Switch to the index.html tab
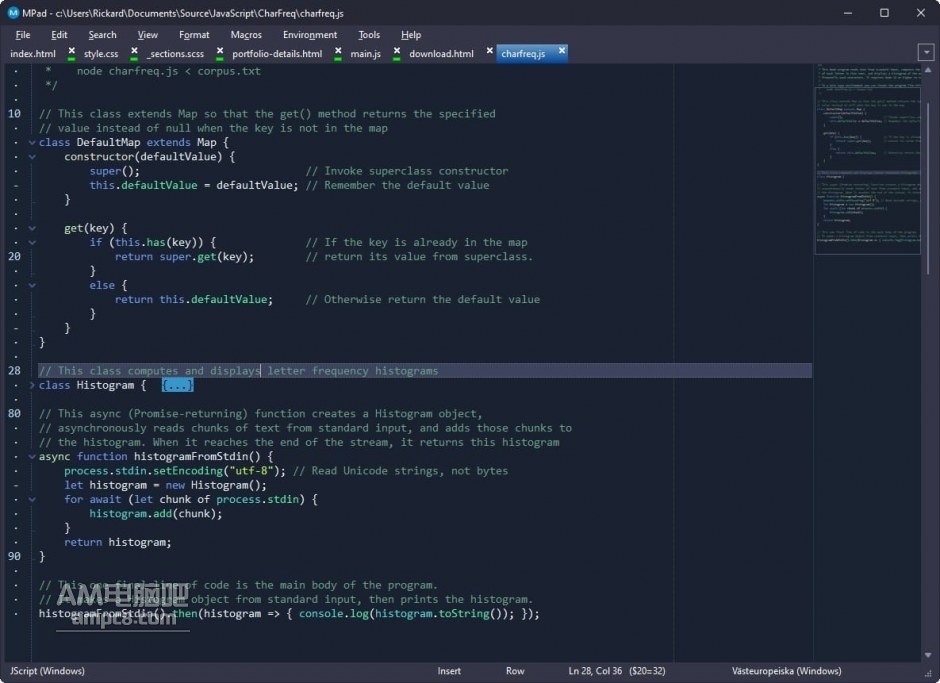 click(33, 53)
